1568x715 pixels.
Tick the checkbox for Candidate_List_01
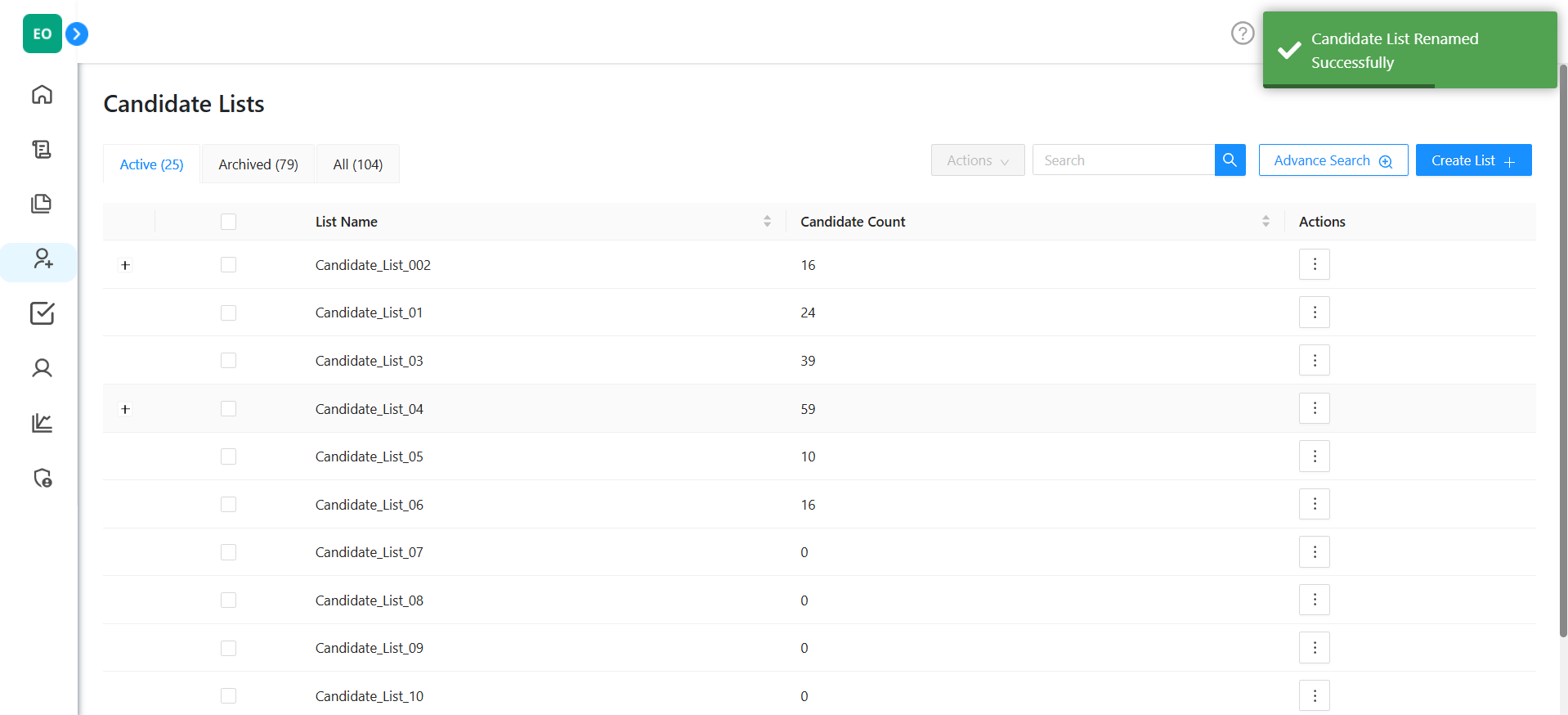(228, 313)
